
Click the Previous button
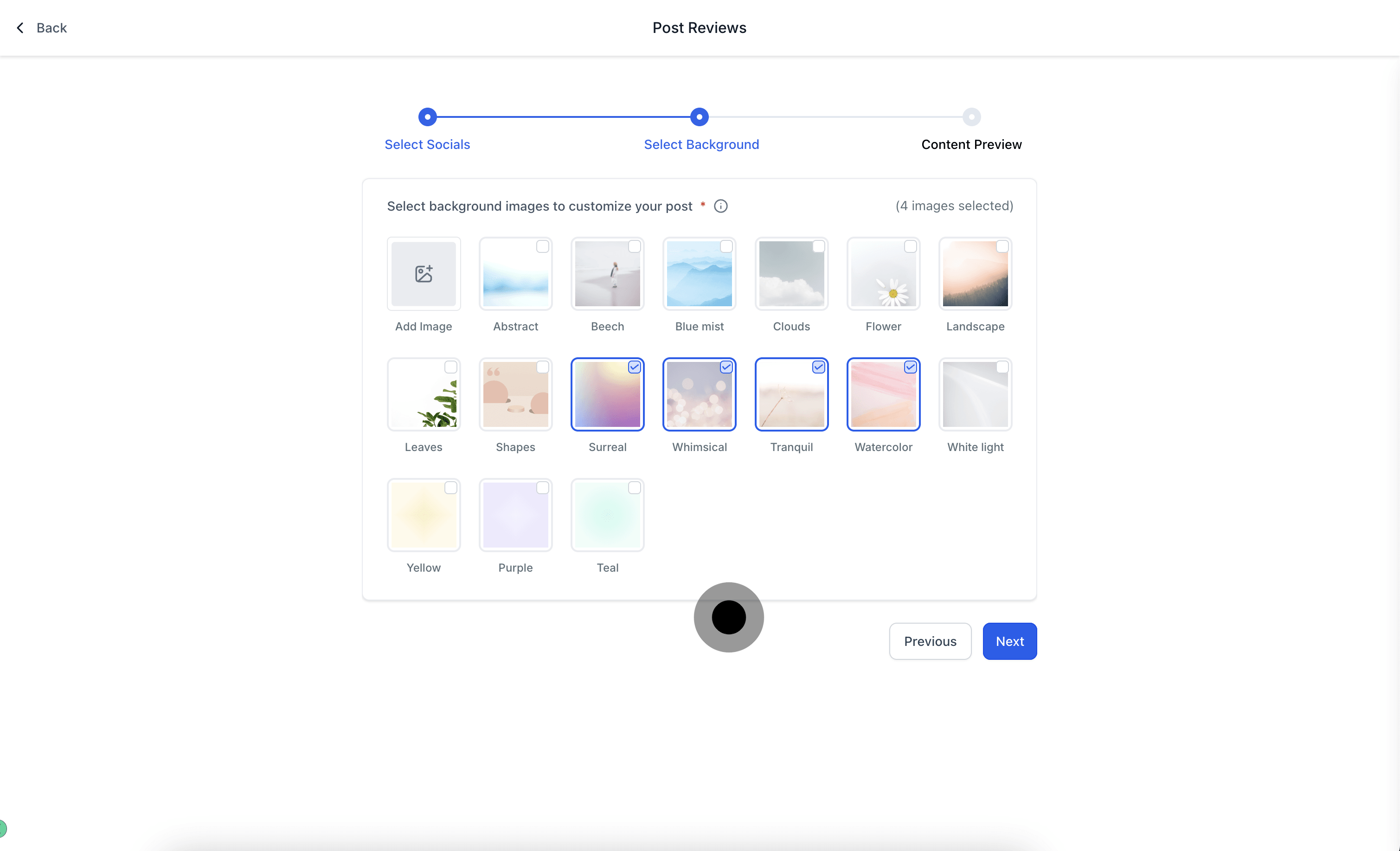930,641
